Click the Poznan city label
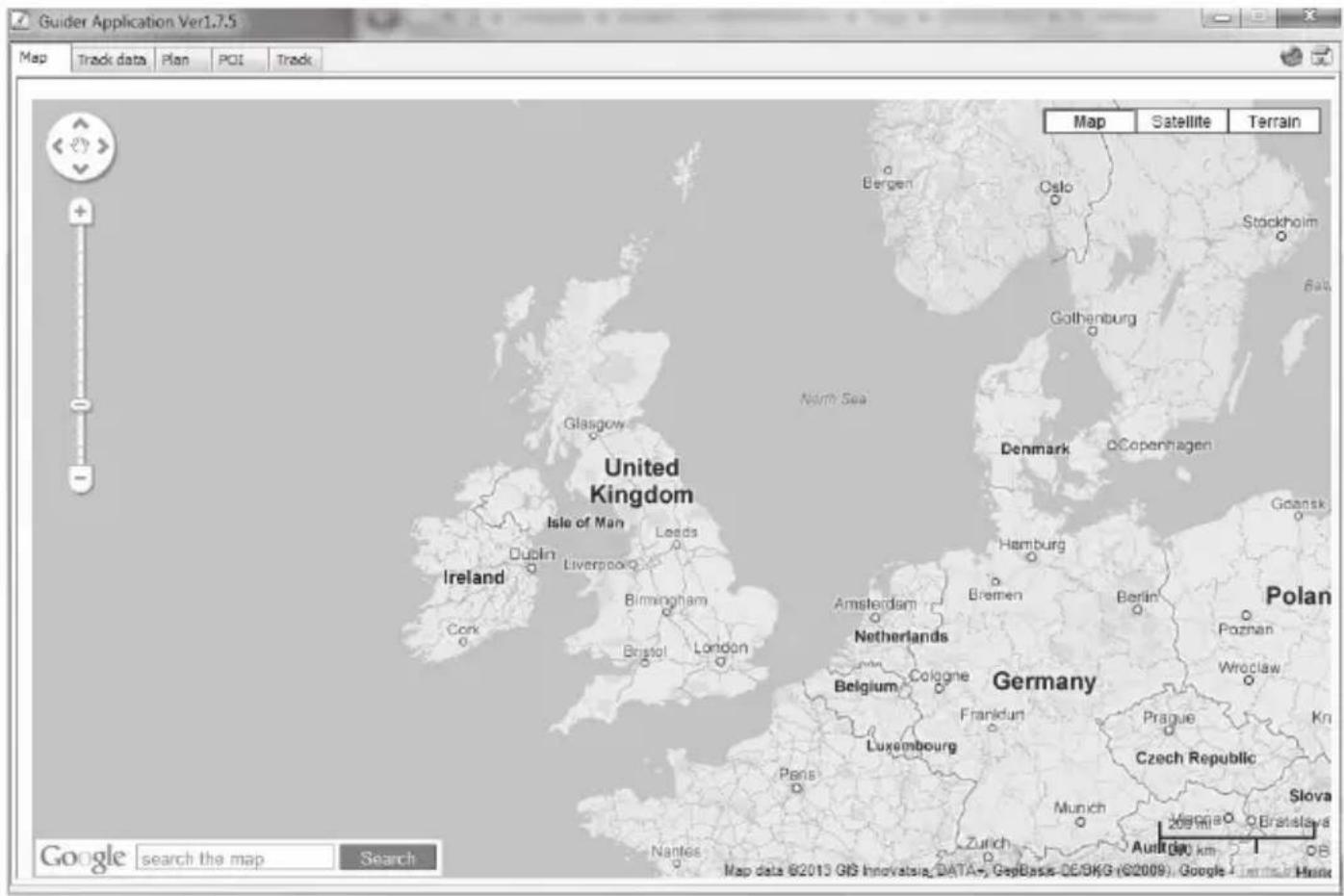 tap(1246, 629)
